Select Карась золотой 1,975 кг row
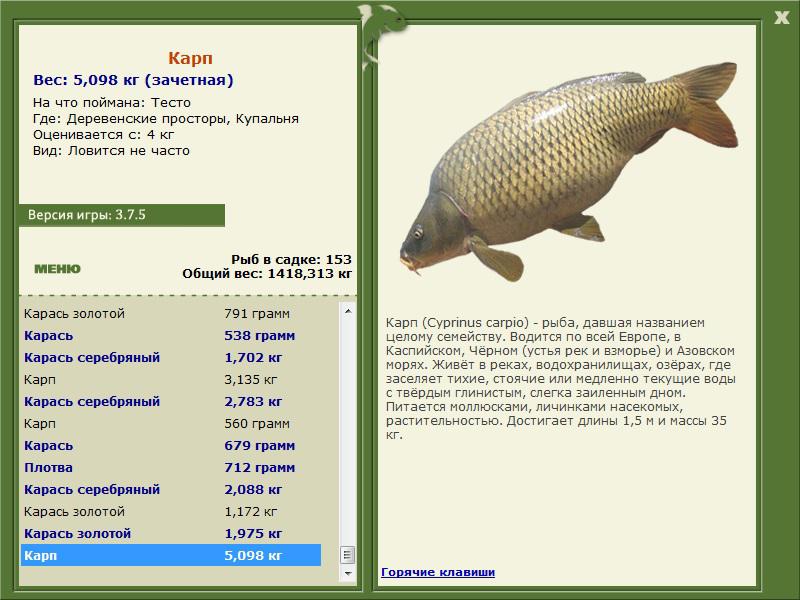The width and height of the screenshot is (800, 600). click(x=171, y=533)
